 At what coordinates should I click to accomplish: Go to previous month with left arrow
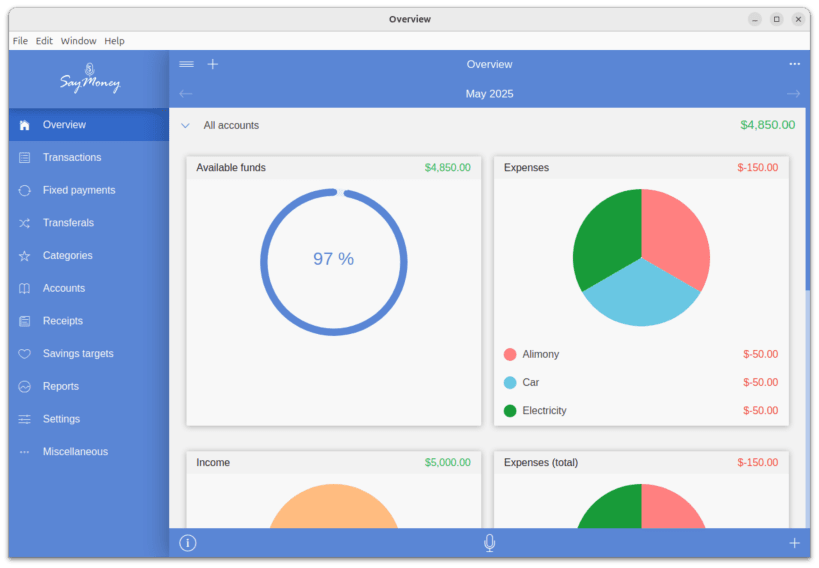tap(186, 94)
